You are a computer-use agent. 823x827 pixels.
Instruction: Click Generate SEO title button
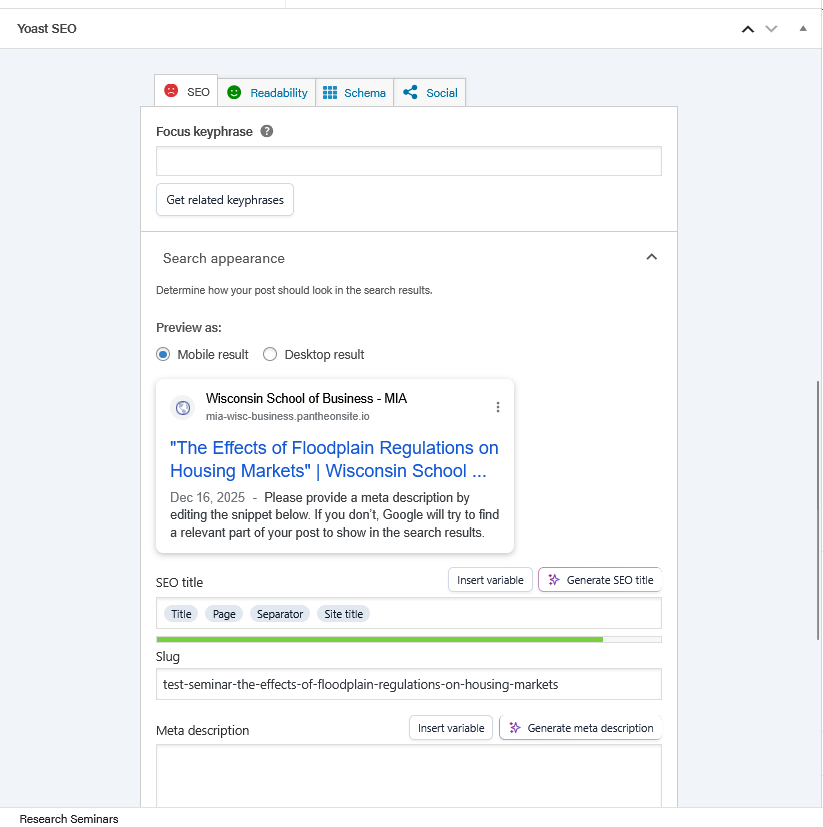pyautogui.click(x=600, y=580)
